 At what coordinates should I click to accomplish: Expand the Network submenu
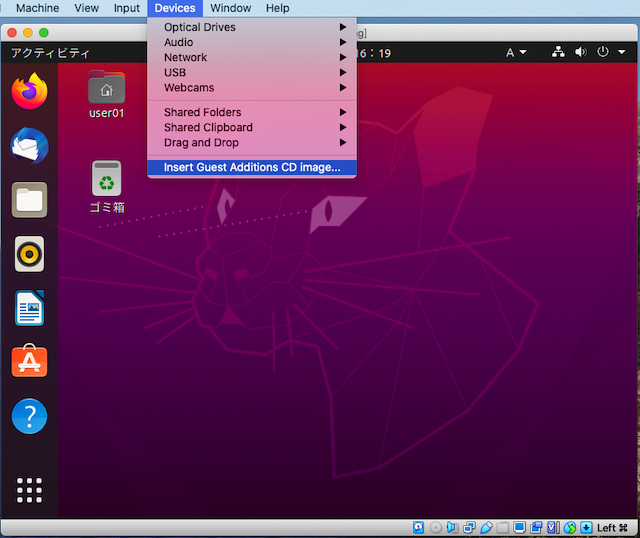click(x=252, y=57)
